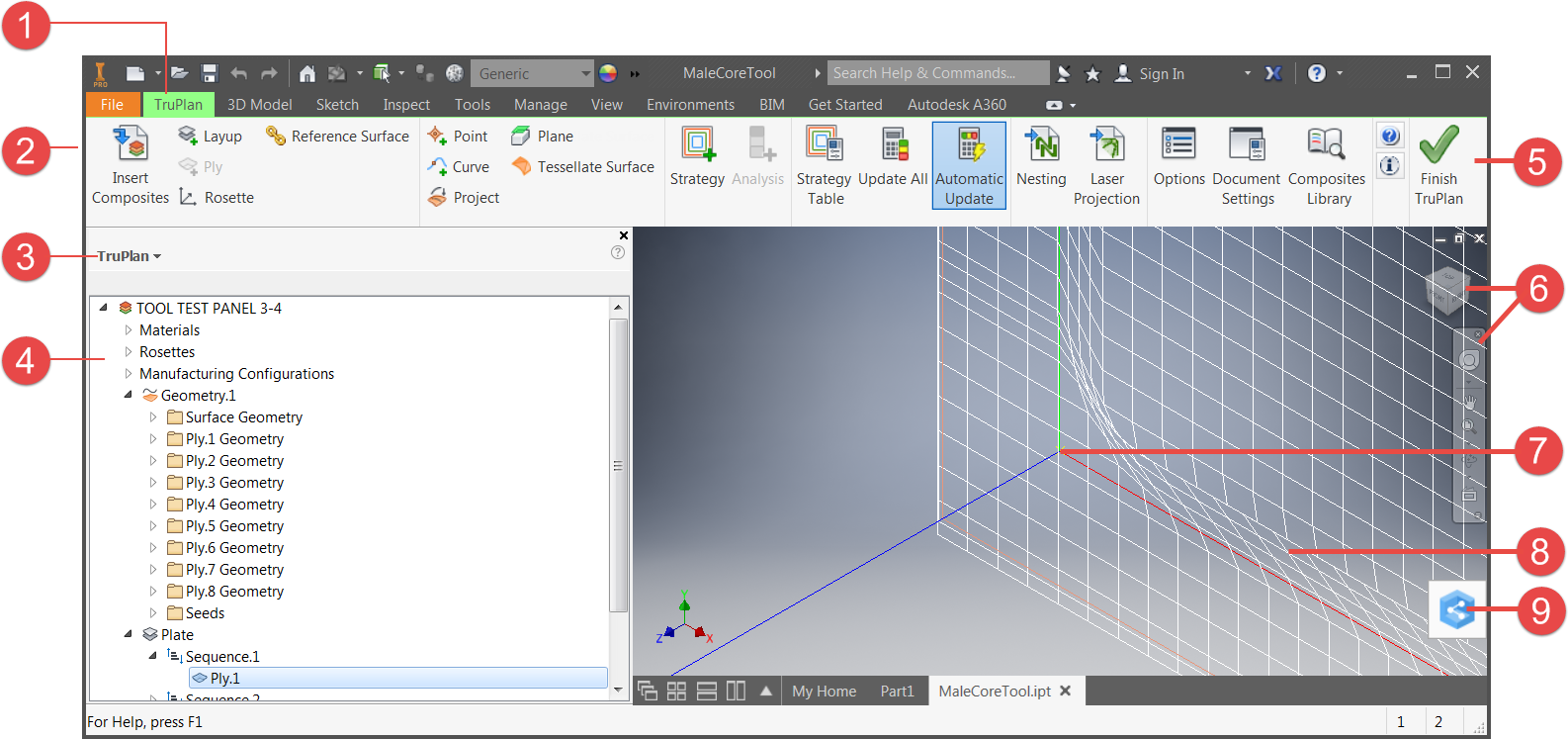The height and width of the screenshot is (739, 1568).
Task: Choose the Rosette tool
Action: (217, 197)
